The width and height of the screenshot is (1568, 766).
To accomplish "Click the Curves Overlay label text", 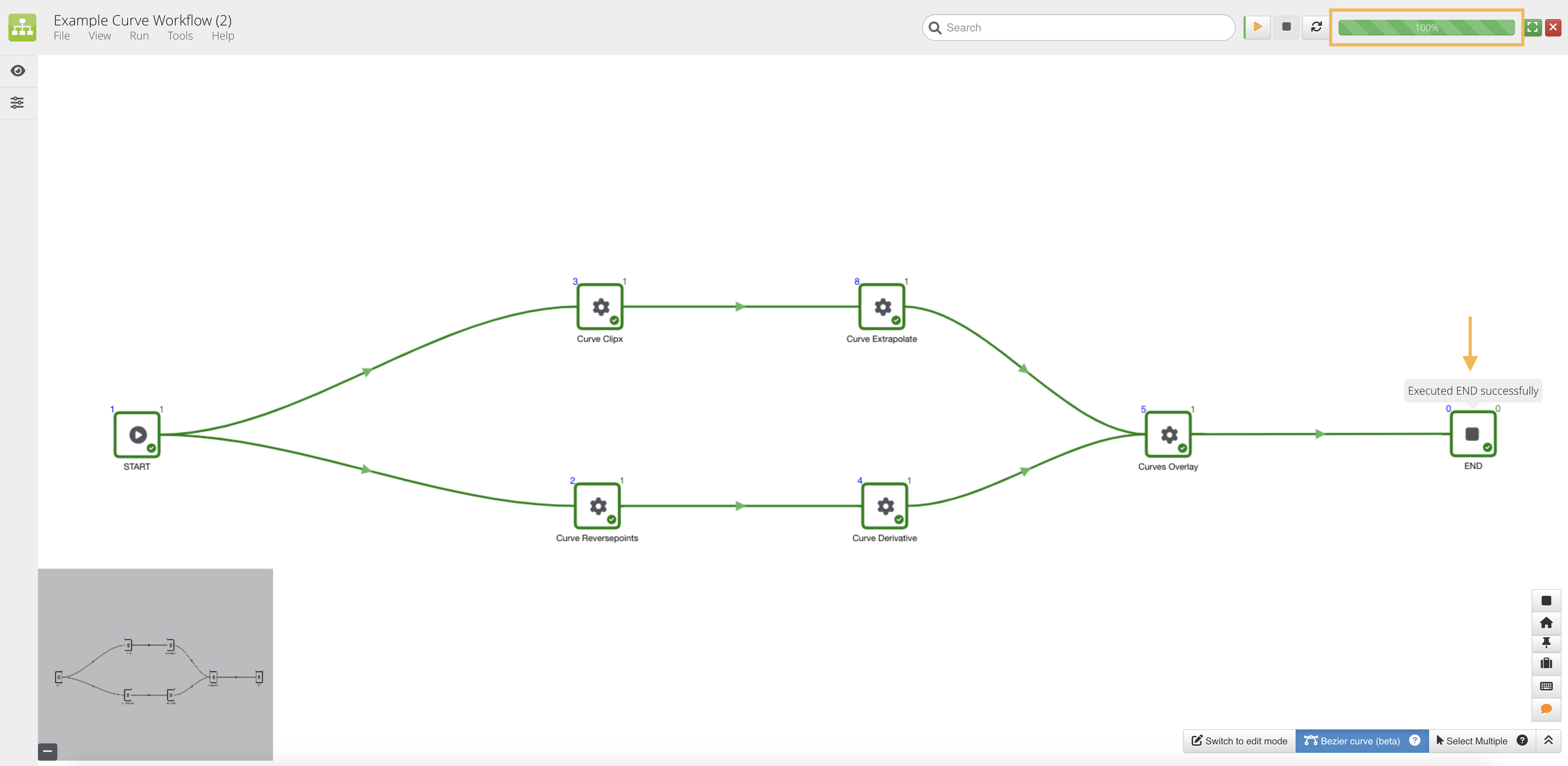I will (1168, 467).
